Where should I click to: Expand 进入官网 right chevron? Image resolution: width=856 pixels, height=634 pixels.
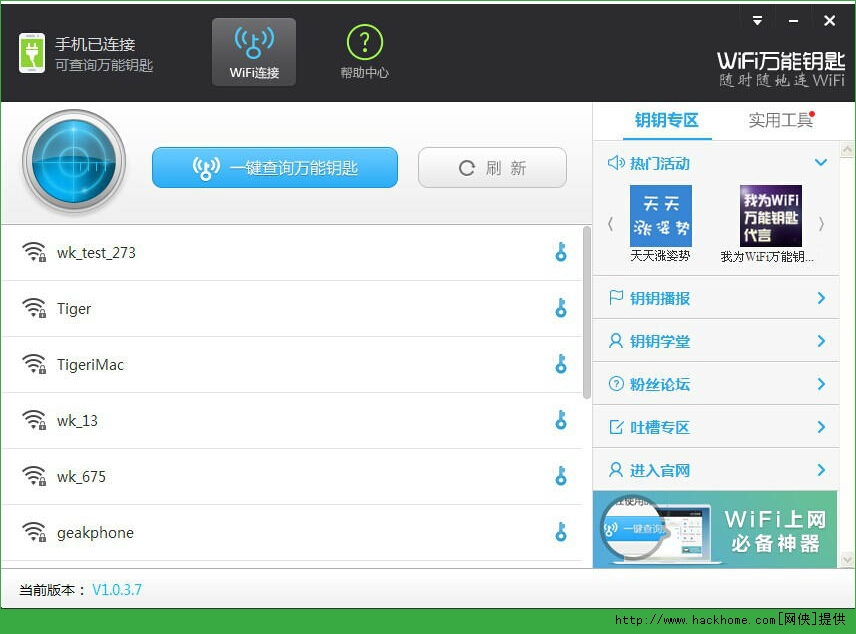point(821,470)
